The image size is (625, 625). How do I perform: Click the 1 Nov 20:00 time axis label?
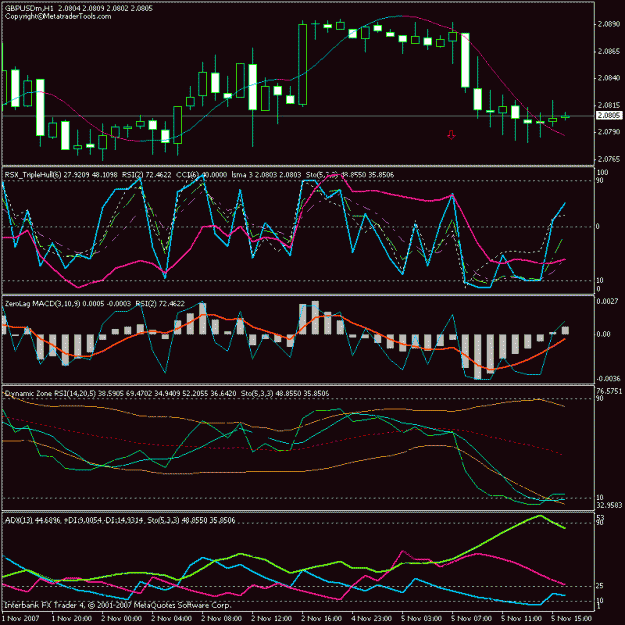(72, 618)
